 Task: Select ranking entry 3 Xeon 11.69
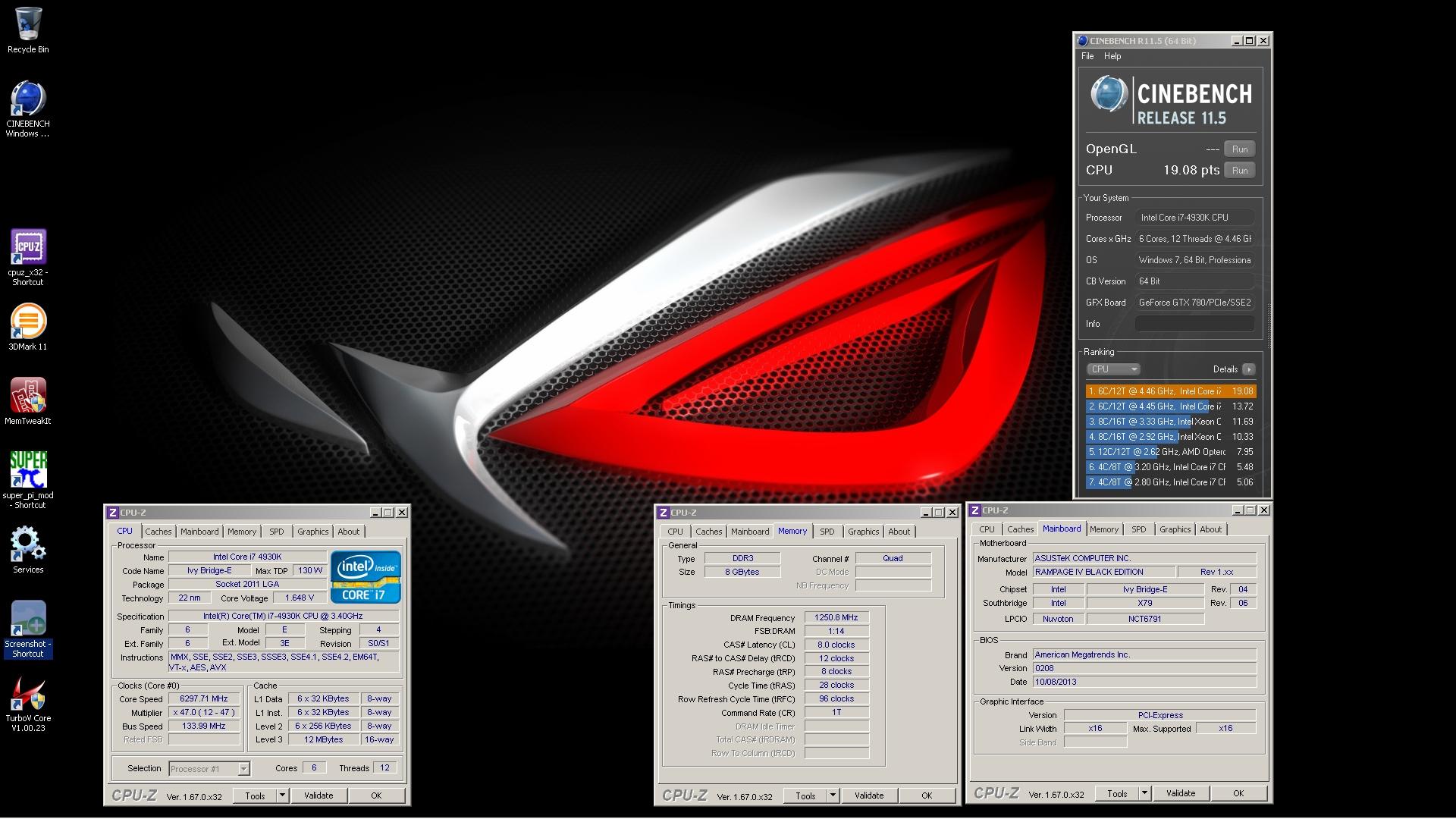tap(1171, 422)
